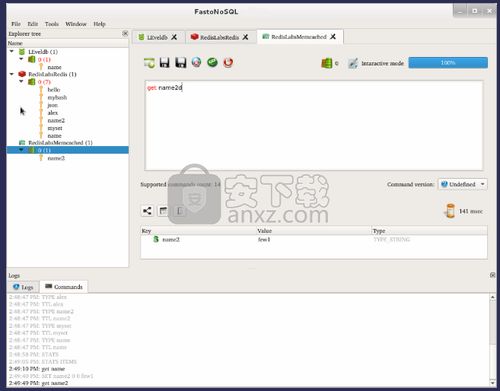
Task: Close the RedisLabsRedis tab
Action: [x=245, y=37]
